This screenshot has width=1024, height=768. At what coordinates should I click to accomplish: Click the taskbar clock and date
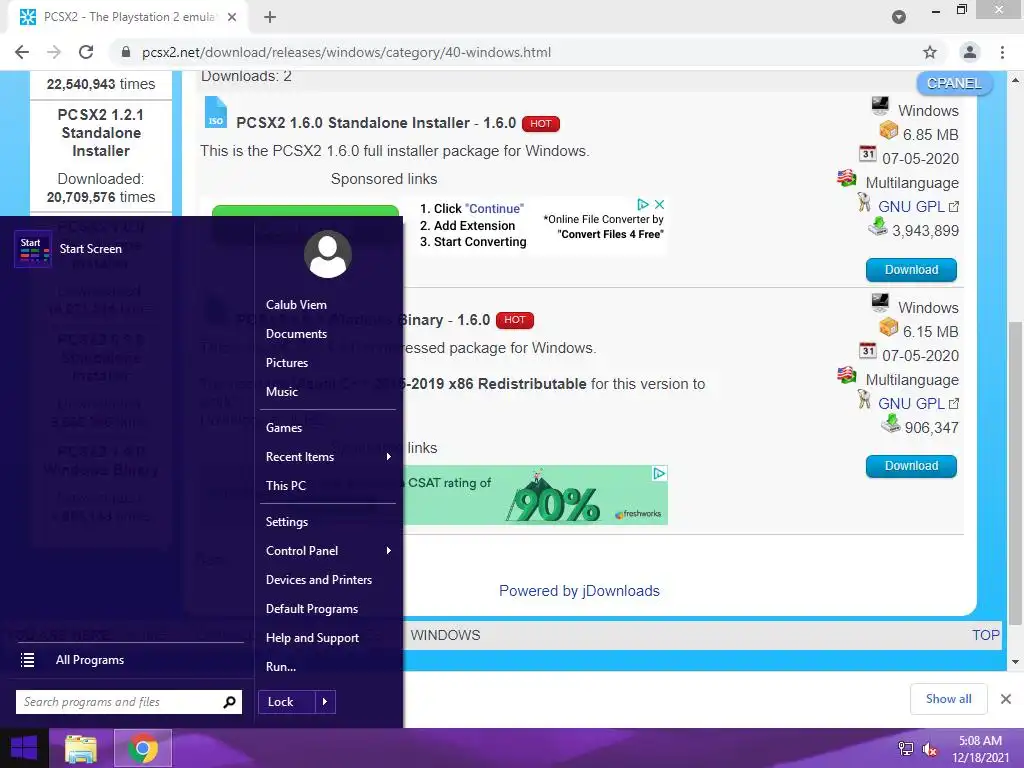[980, 749]
